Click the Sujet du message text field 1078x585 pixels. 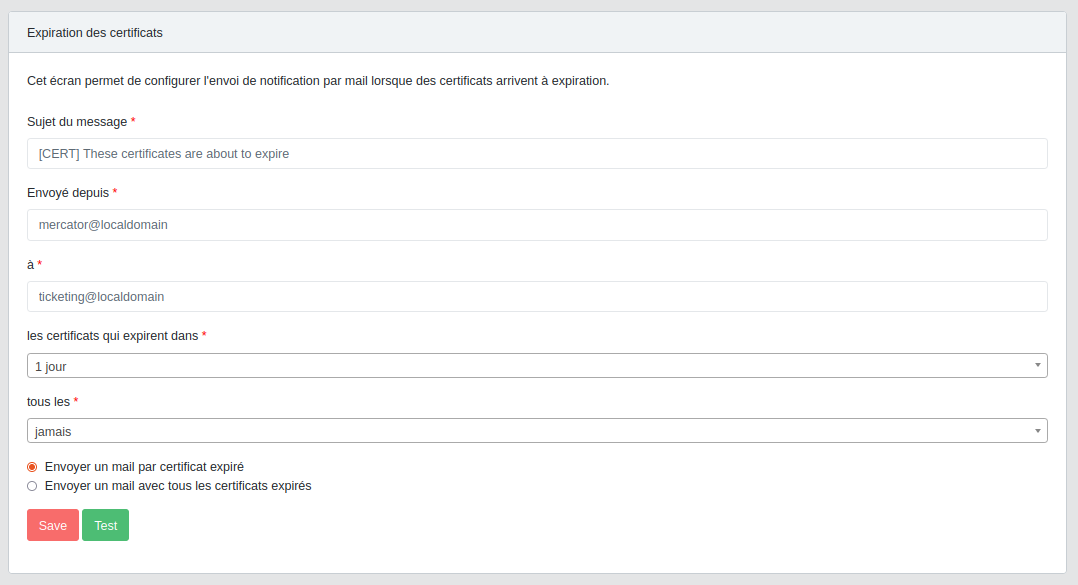pos(537,153)
